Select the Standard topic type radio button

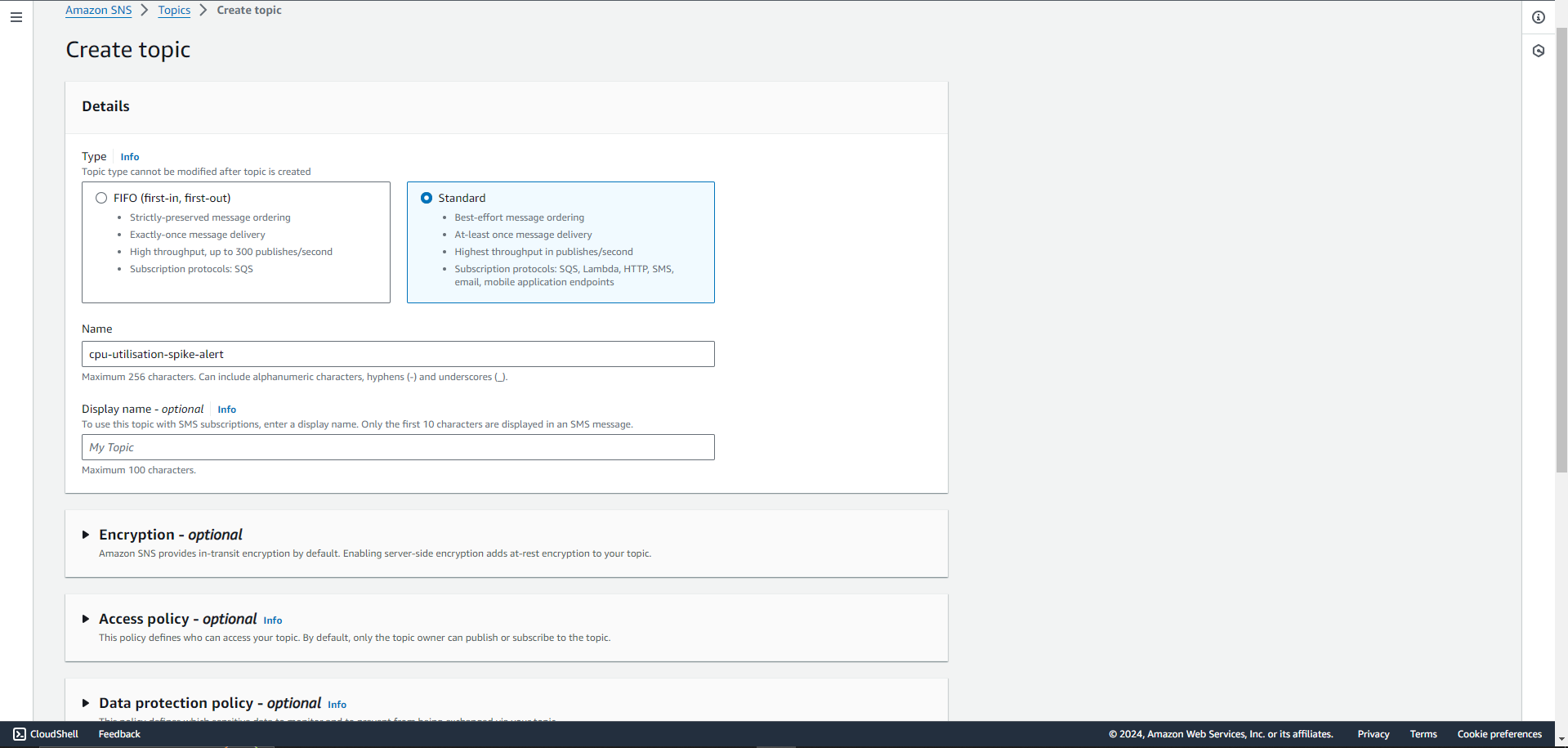point(427,198)
